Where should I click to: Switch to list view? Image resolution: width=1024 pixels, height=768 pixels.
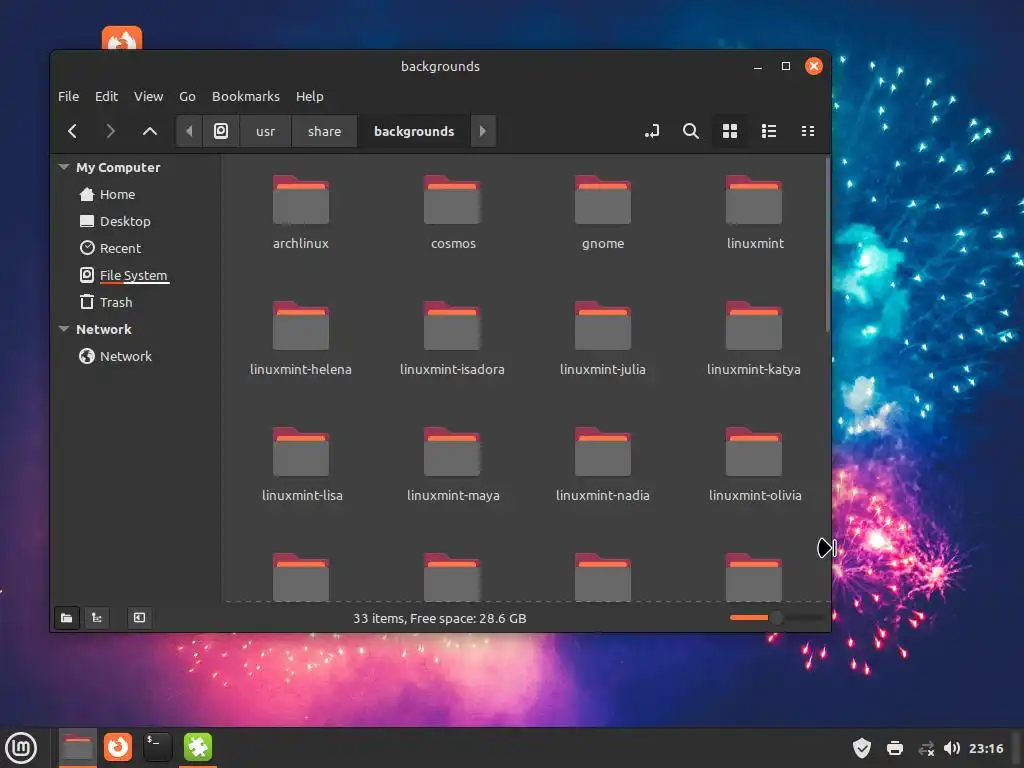pyautogui.click(x=769, y=131)
